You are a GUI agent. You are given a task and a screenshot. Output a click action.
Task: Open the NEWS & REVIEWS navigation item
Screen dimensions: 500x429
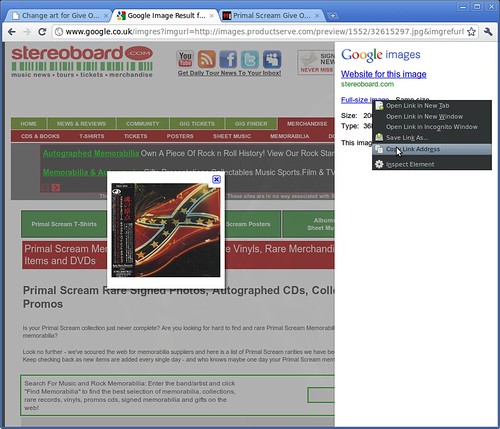pyautogui.click(x=81, y=124)
